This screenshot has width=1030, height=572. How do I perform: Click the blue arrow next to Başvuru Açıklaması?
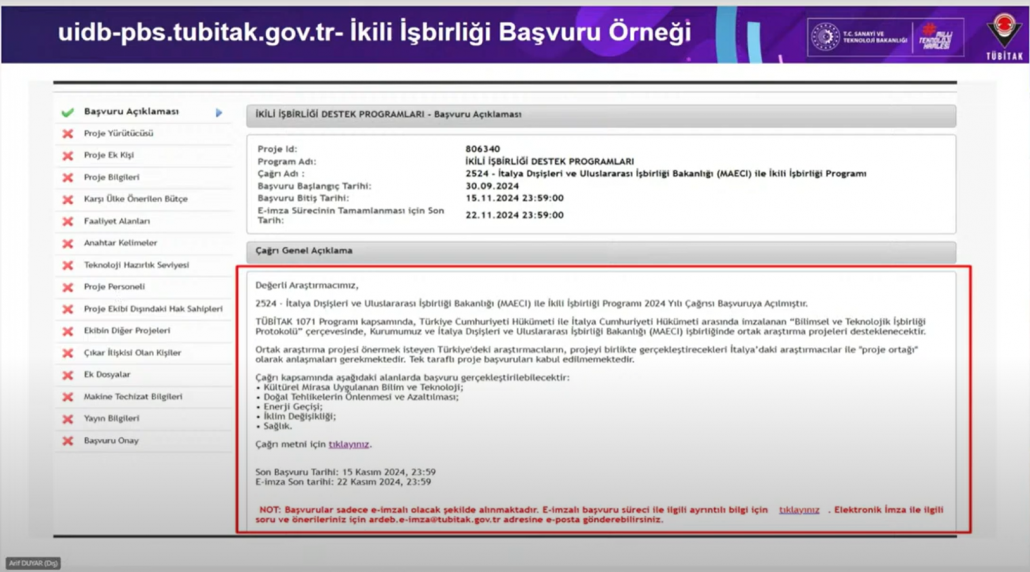click(219, 113)
